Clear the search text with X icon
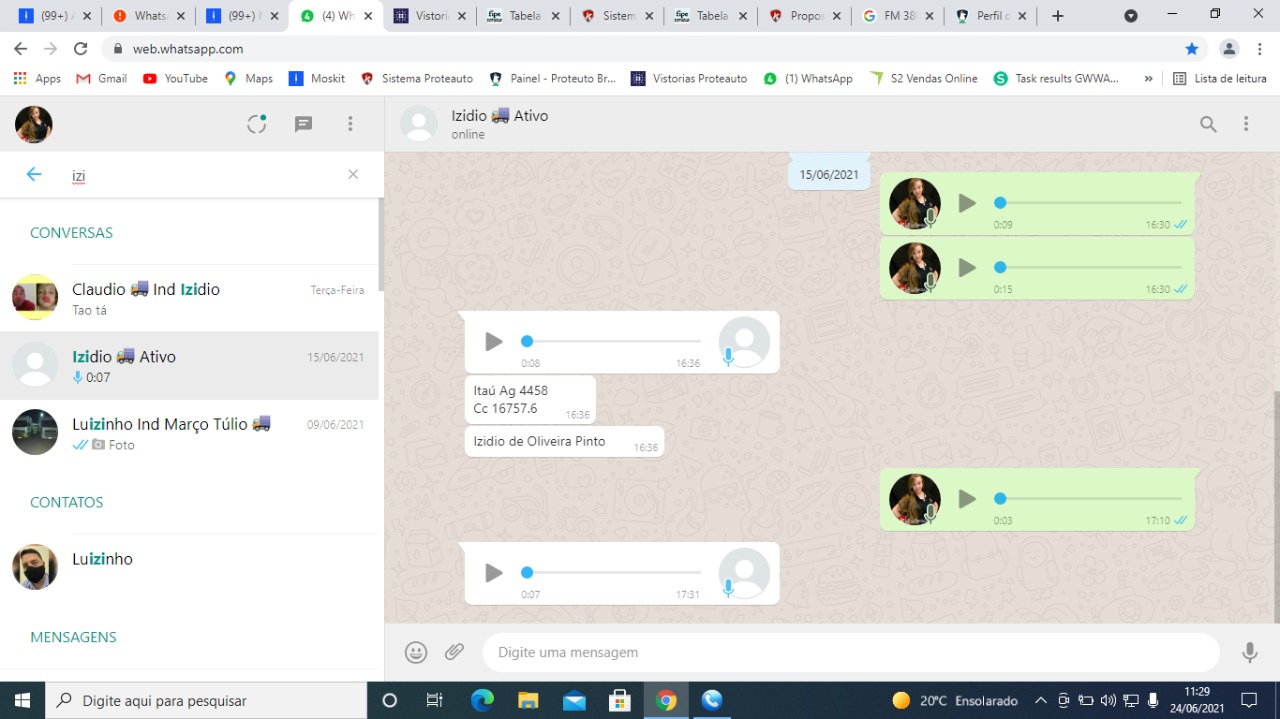Viewport: 1280px width, 719px height. (353, 175)
